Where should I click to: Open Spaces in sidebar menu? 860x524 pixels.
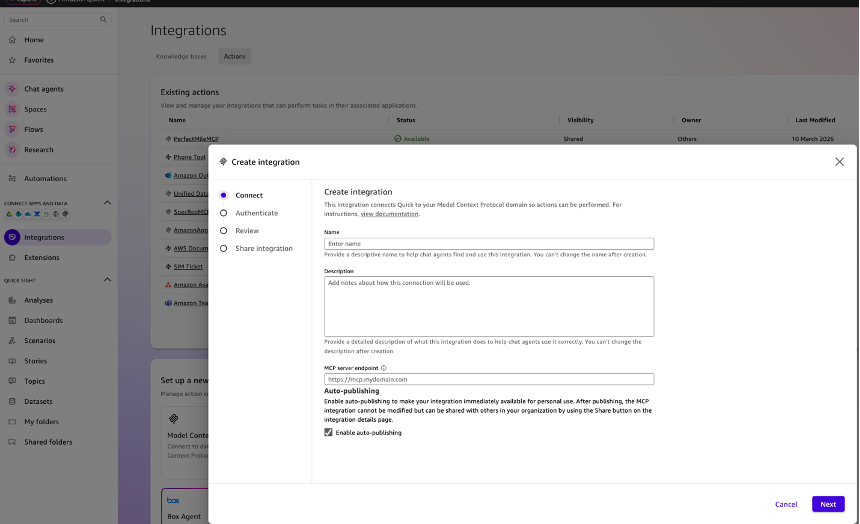tap(35, 109)
